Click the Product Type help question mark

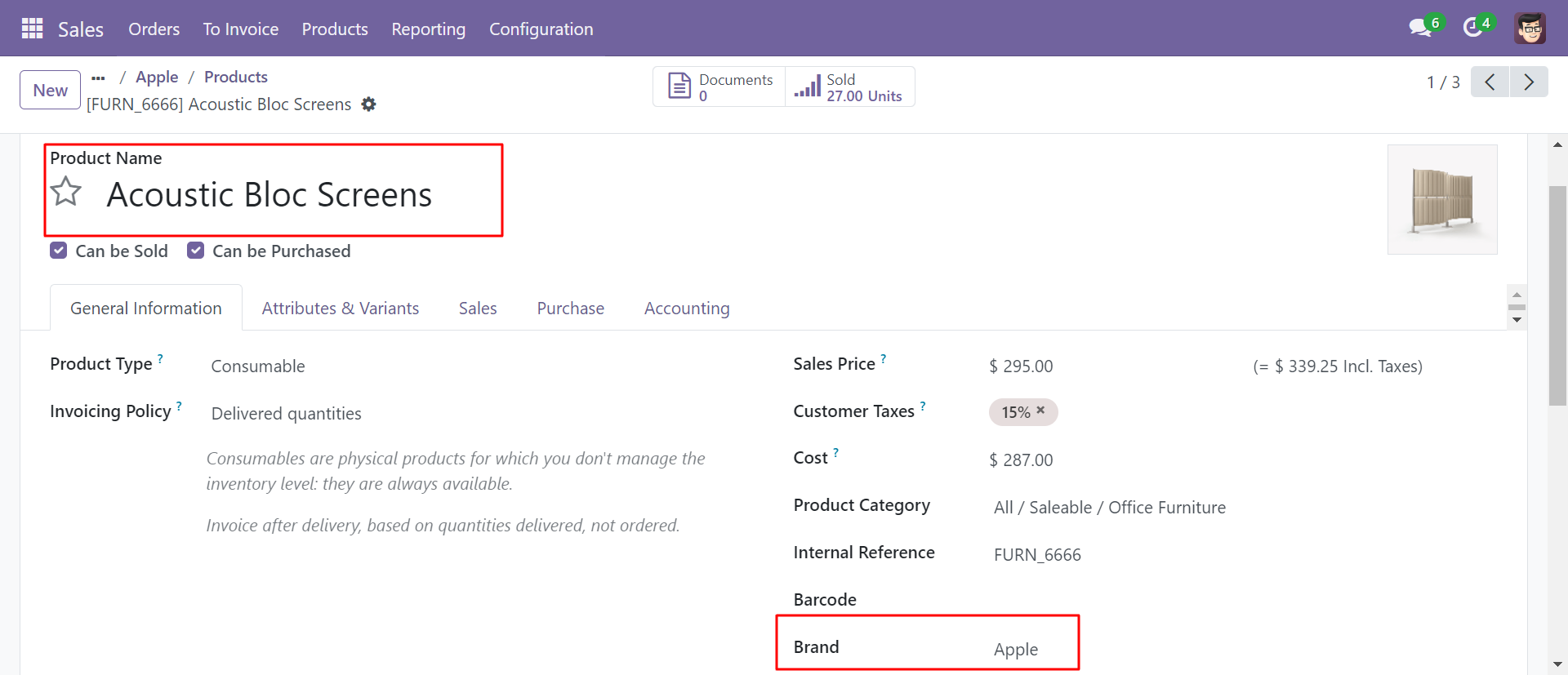coord(160,358)
